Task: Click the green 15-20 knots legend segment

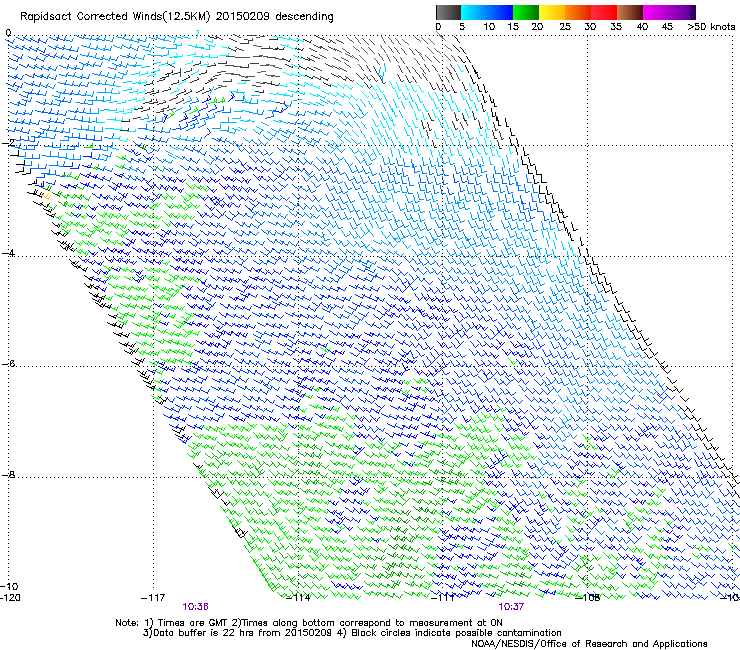Action: (x=526, y=12)
